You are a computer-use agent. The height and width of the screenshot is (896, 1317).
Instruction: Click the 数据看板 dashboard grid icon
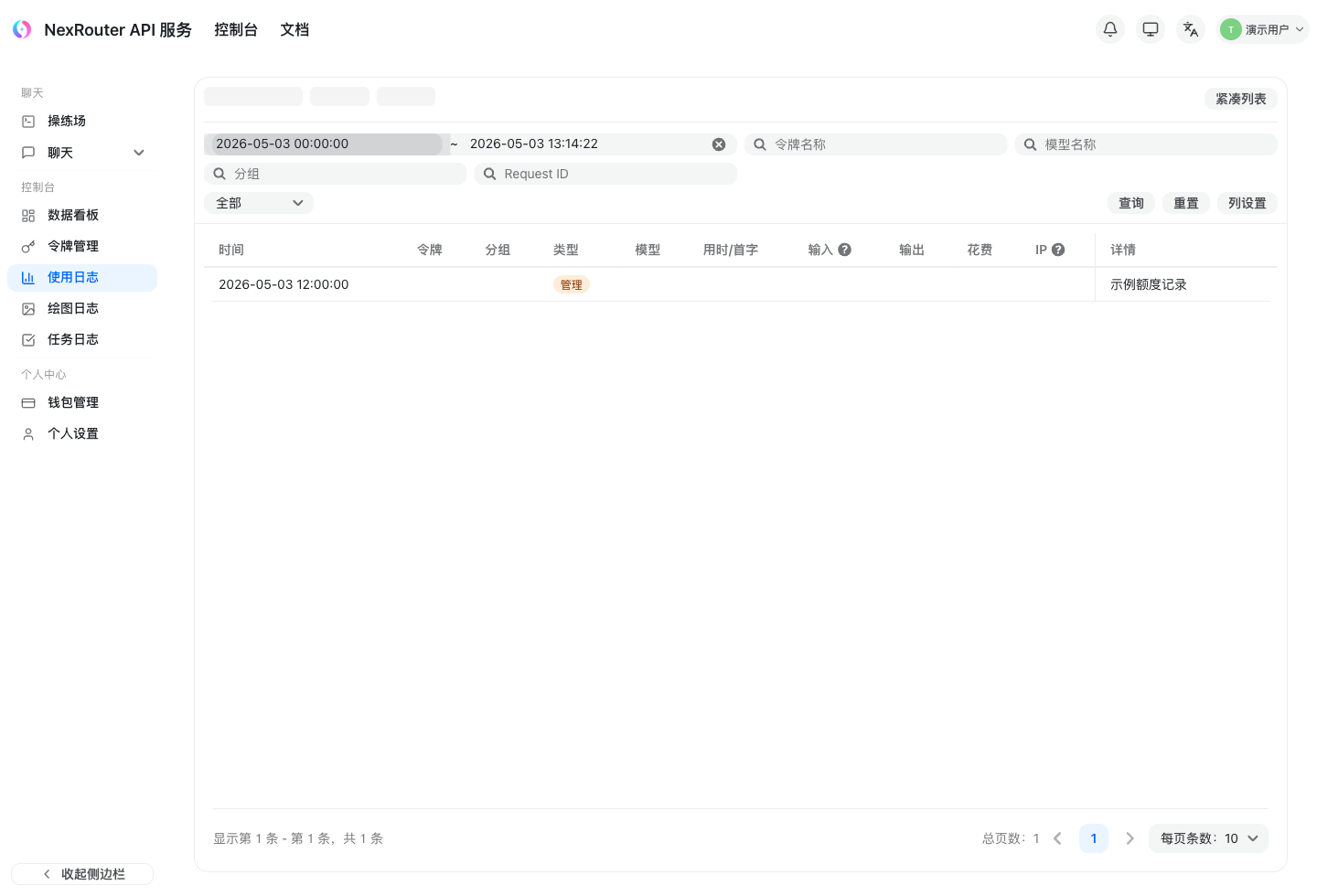[x=28, y=215]
